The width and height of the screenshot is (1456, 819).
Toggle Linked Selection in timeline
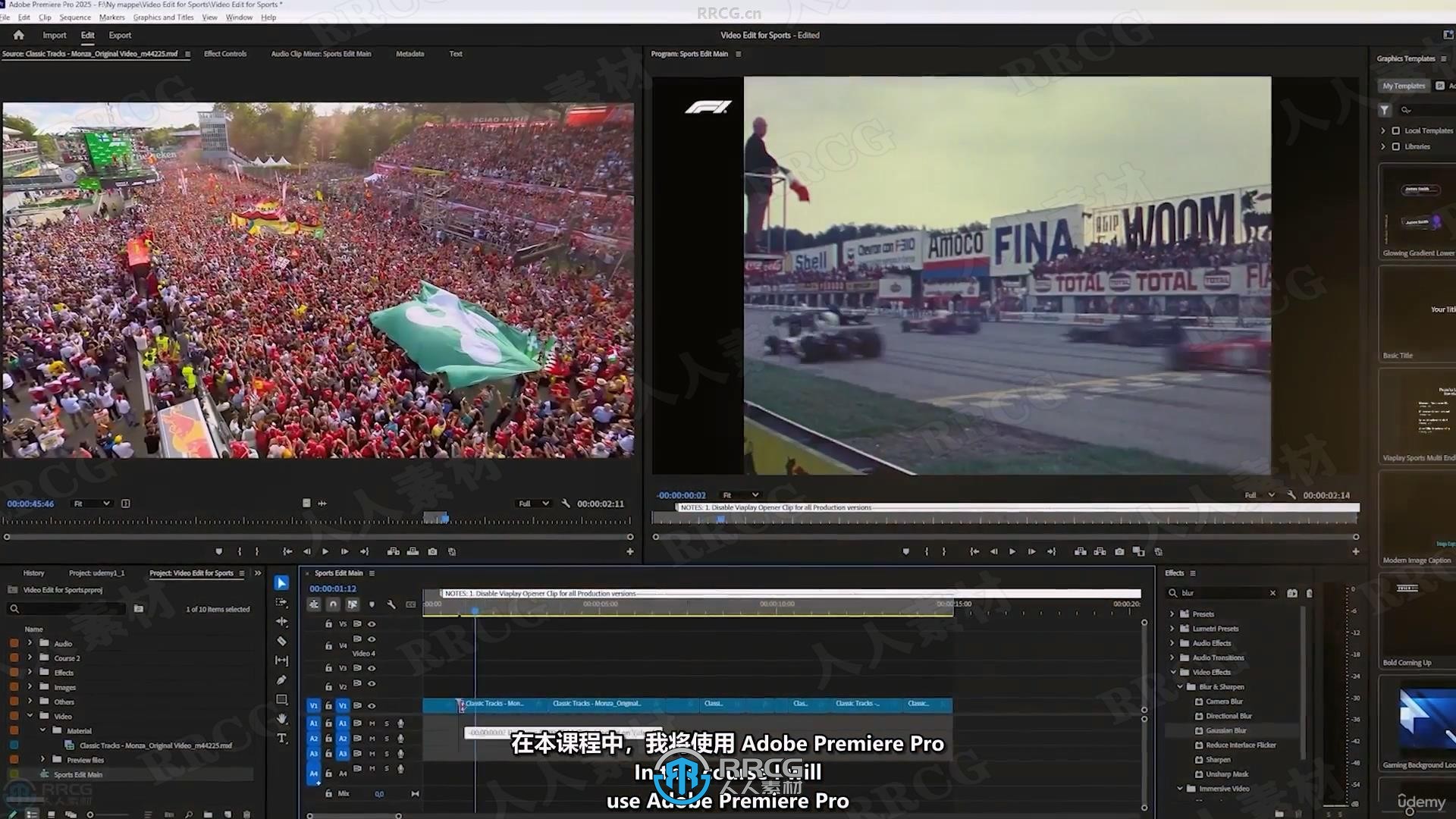352,604
